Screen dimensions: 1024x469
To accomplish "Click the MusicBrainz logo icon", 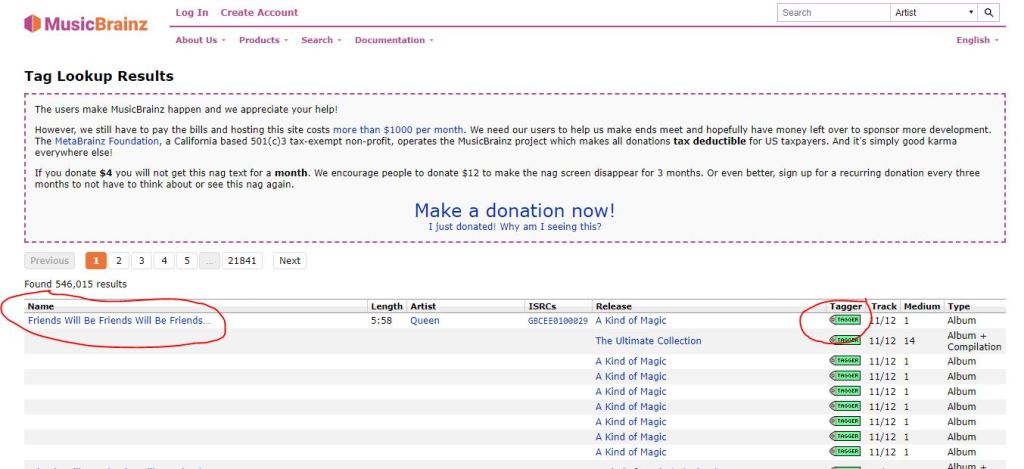I will click(x=33, y=23).
